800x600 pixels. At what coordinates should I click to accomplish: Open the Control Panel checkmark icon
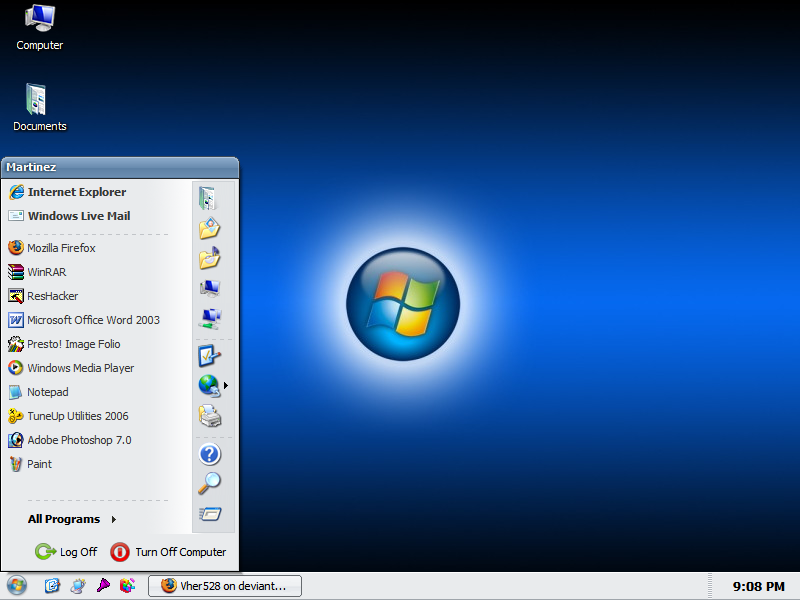coord(209,356)
